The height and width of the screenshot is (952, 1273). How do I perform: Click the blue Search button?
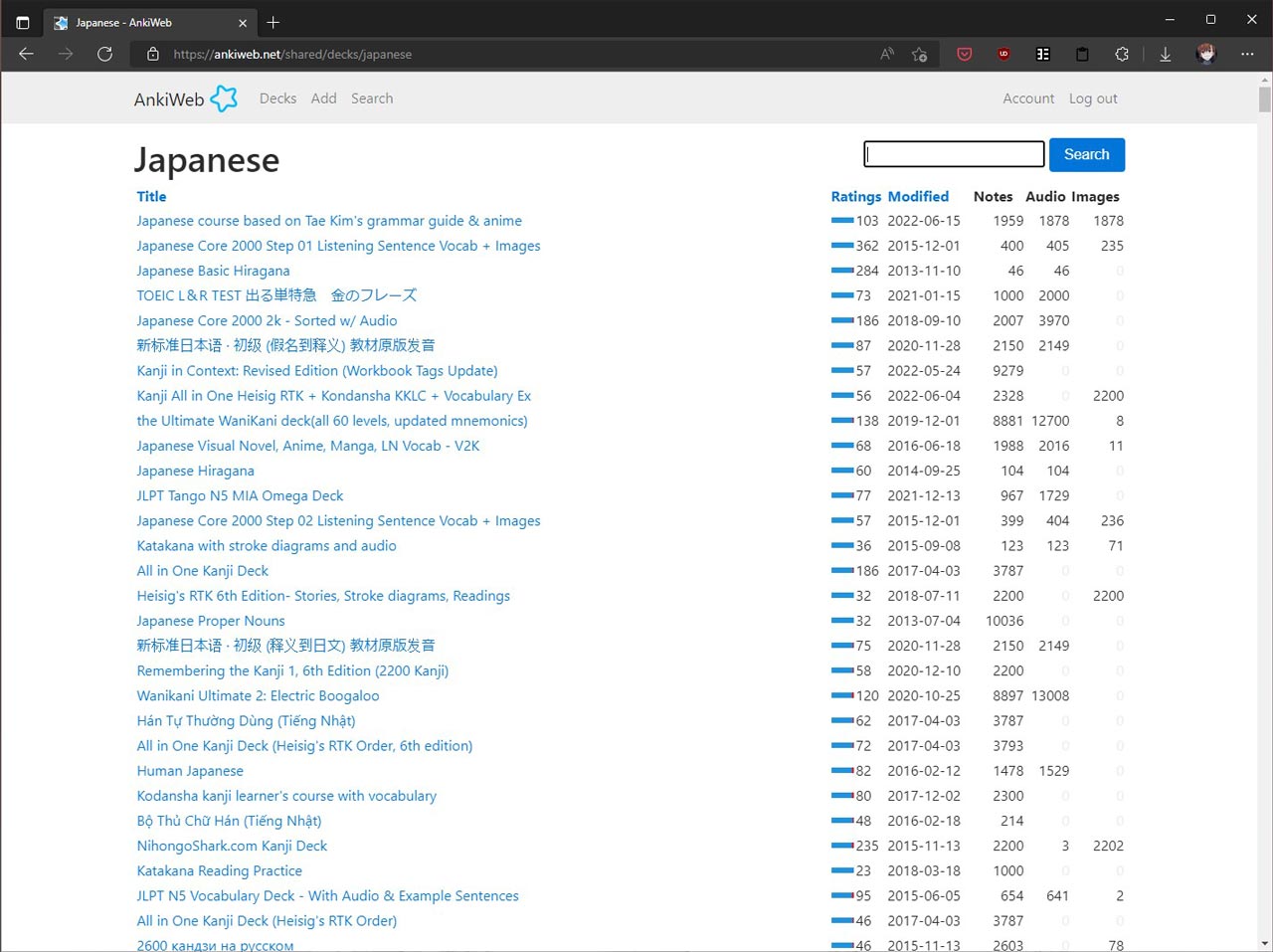pos(1086,154)
